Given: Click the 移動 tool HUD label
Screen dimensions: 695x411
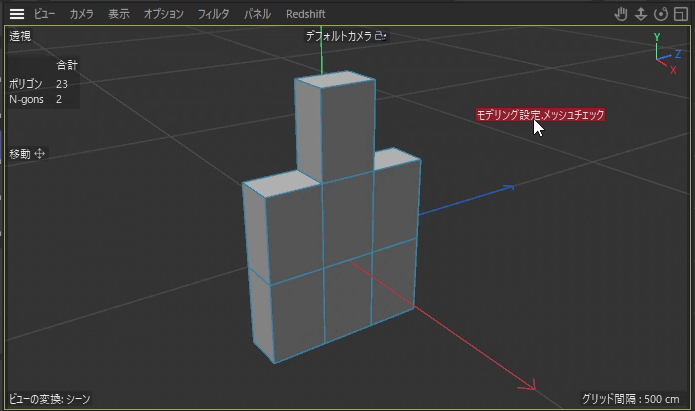Looking at the screenshot, I should coord(20,154).
